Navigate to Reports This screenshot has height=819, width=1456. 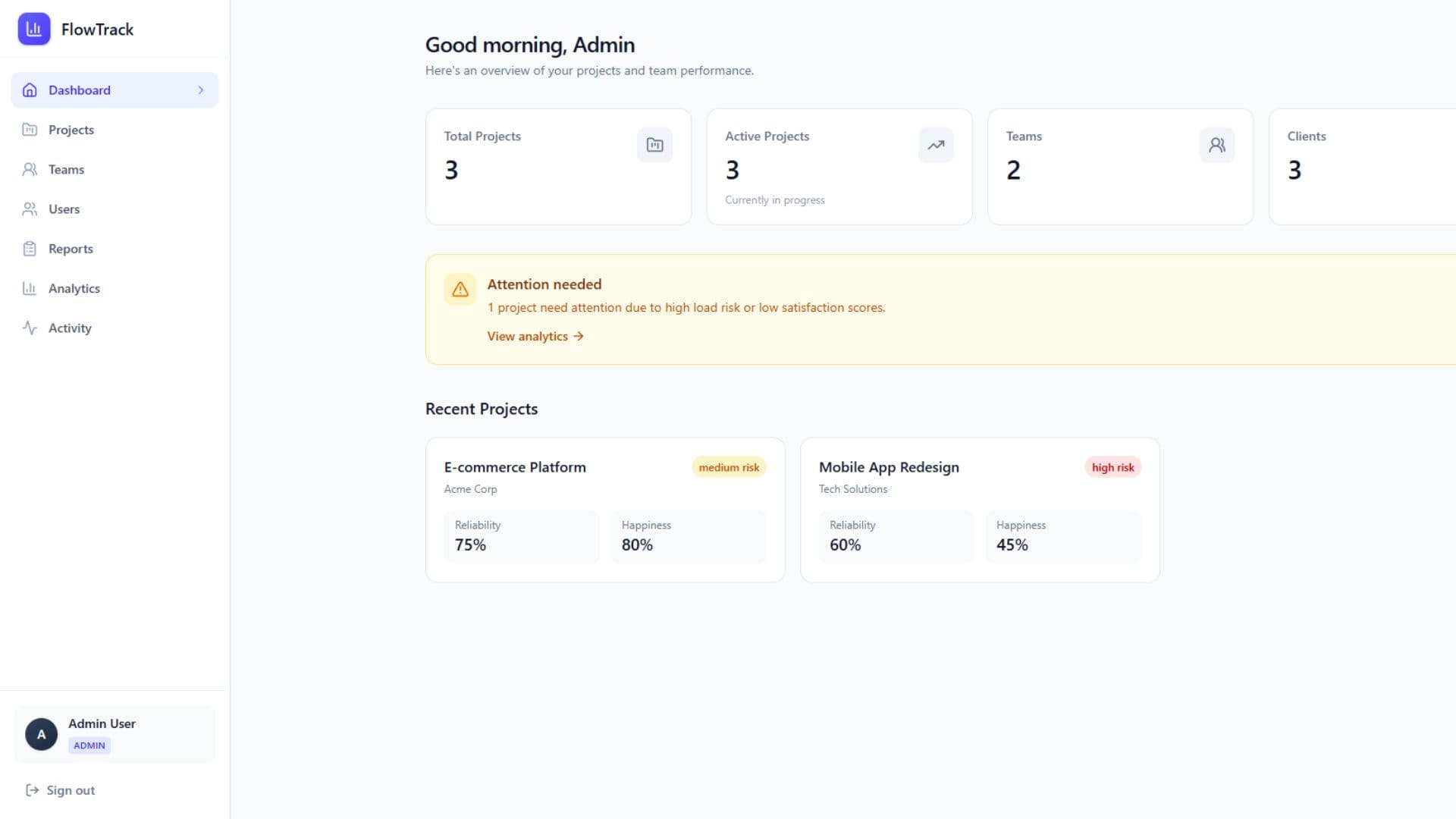click(115, 249)
